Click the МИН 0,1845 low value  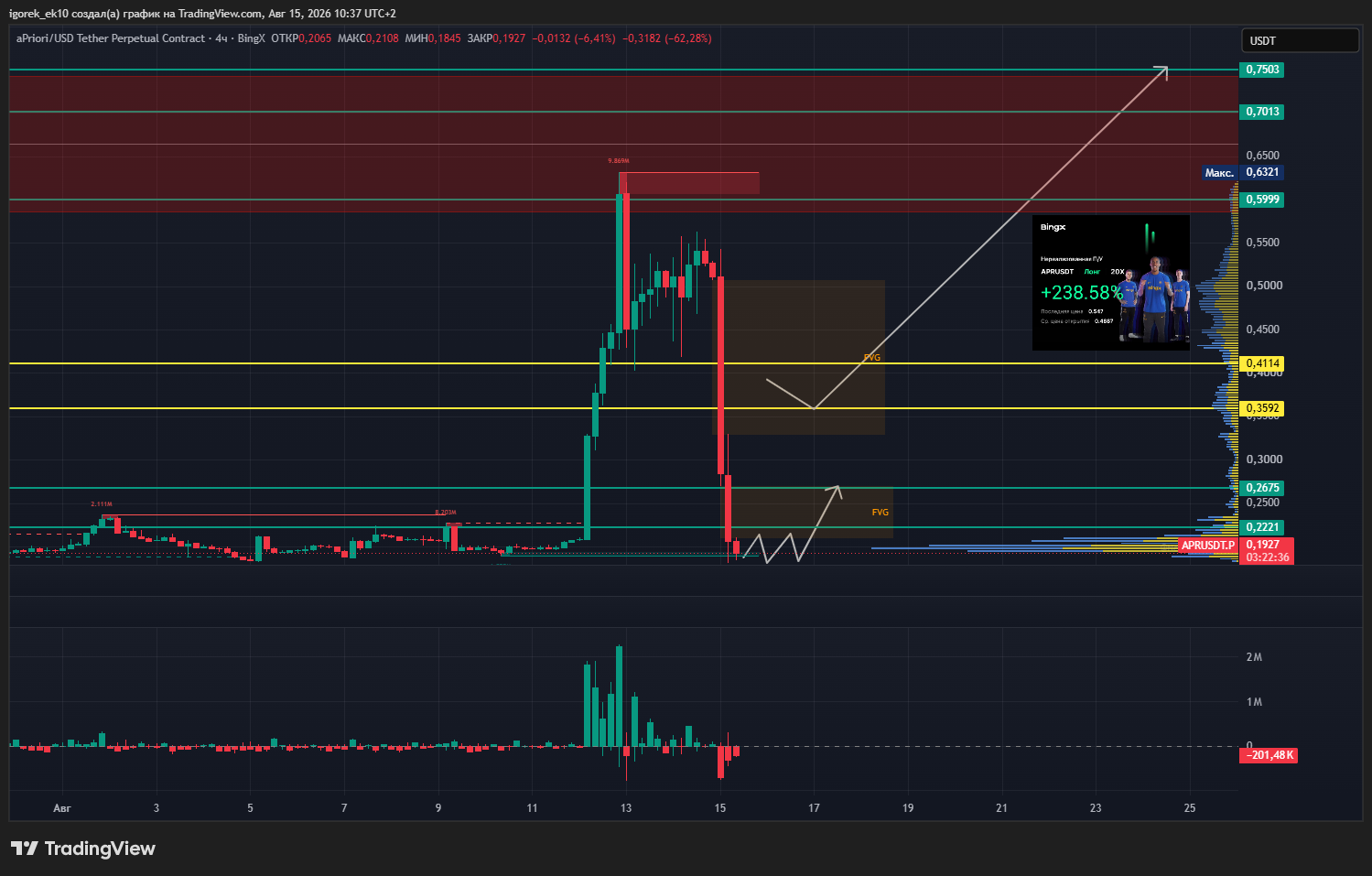(433, 38)
